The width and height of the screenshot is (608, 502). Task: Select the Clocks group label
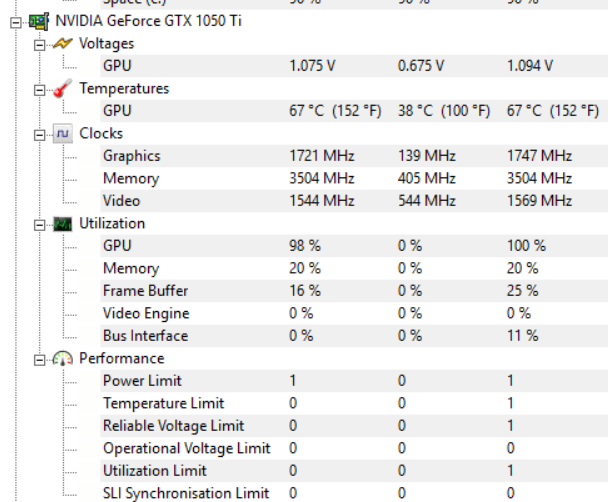click(101, 134)
